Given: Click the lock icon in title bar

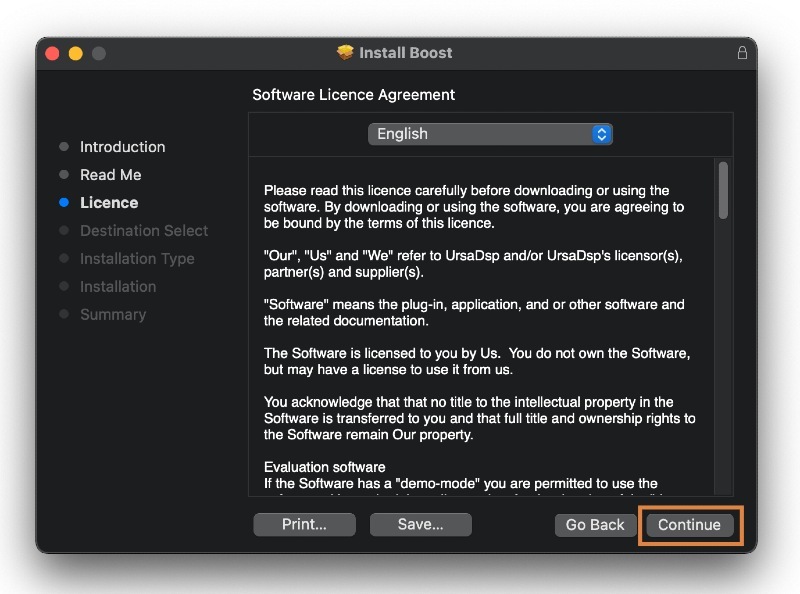Looking at the screenshot, I should (742, 53).
